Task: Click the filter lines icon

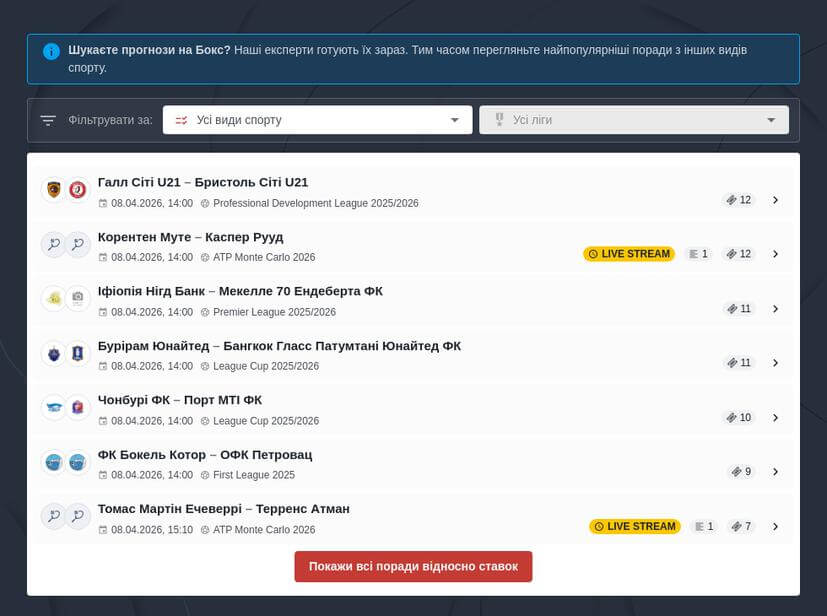Action: coord(48,121)
